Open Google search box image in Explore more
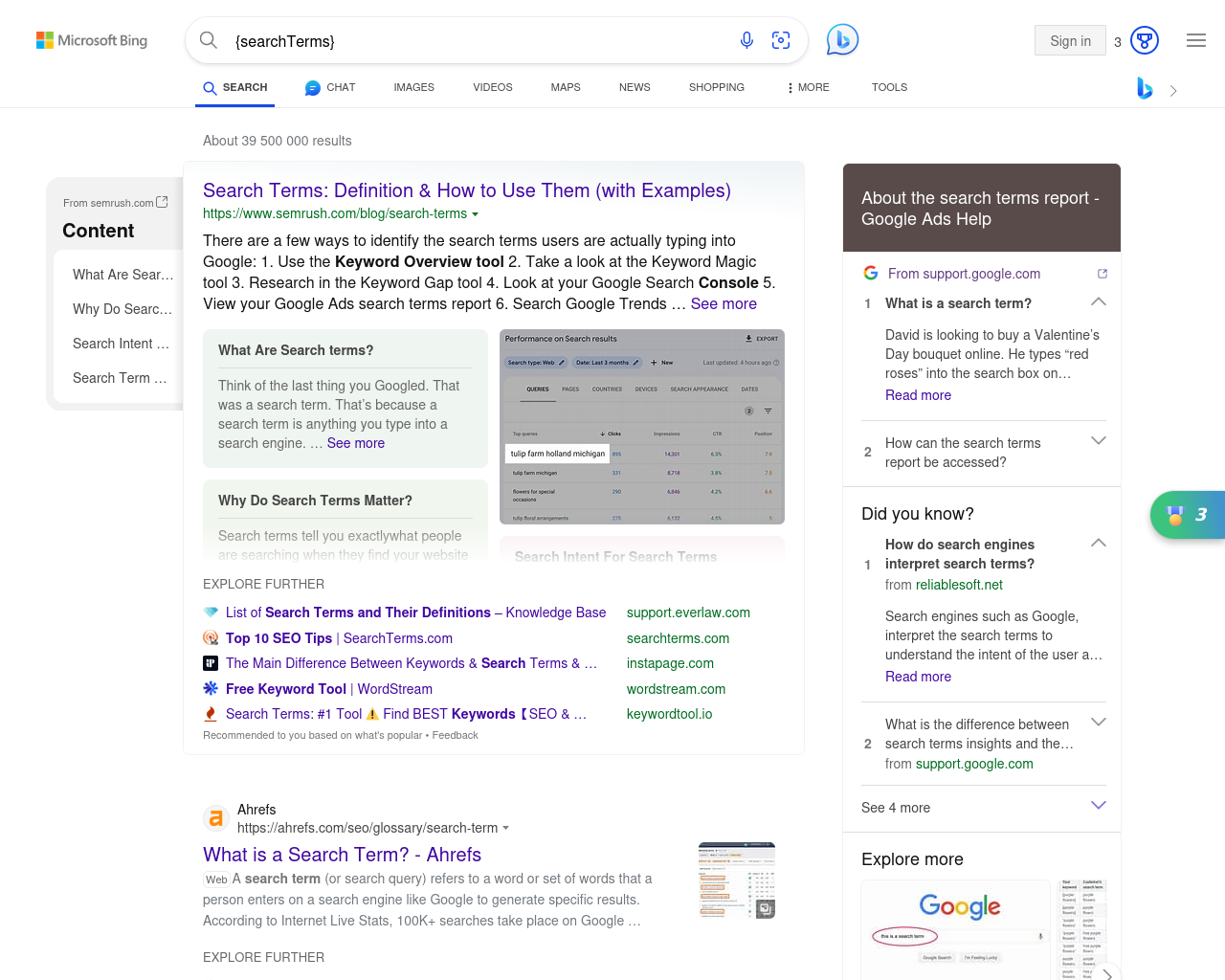The width and height of the screenshot is (1225, 980). click(x=956, y=929)
